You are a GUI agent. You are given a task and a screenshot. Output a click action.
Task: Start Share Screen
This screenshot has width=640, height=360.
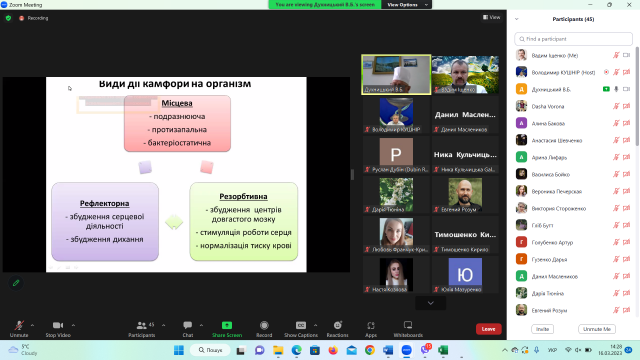click(227, 329)
